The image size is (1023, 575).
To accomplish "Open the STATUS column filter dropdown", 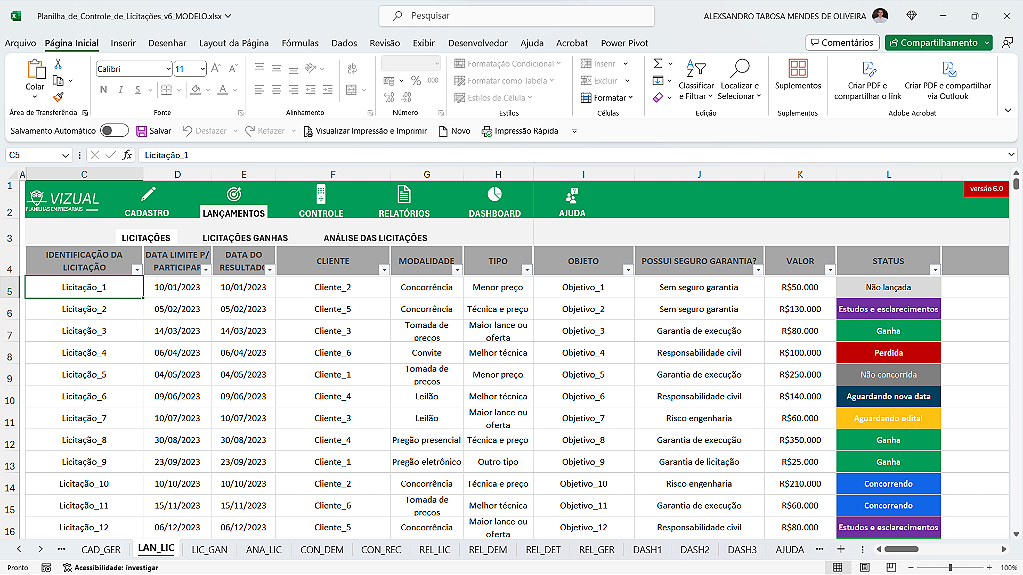I will 934,270.
